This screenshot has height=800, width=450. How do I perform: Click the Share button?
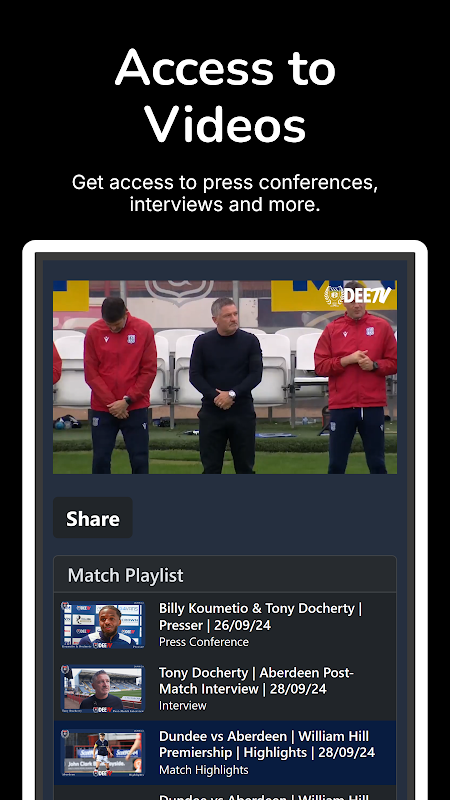[x=93, y=518]
